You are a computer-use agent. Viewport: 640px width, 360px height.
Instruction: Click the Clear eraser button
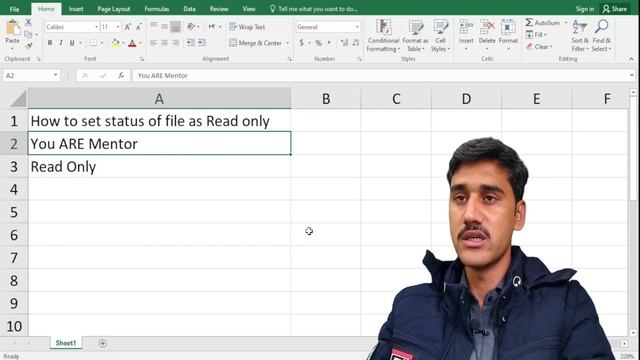coord(539,47)
